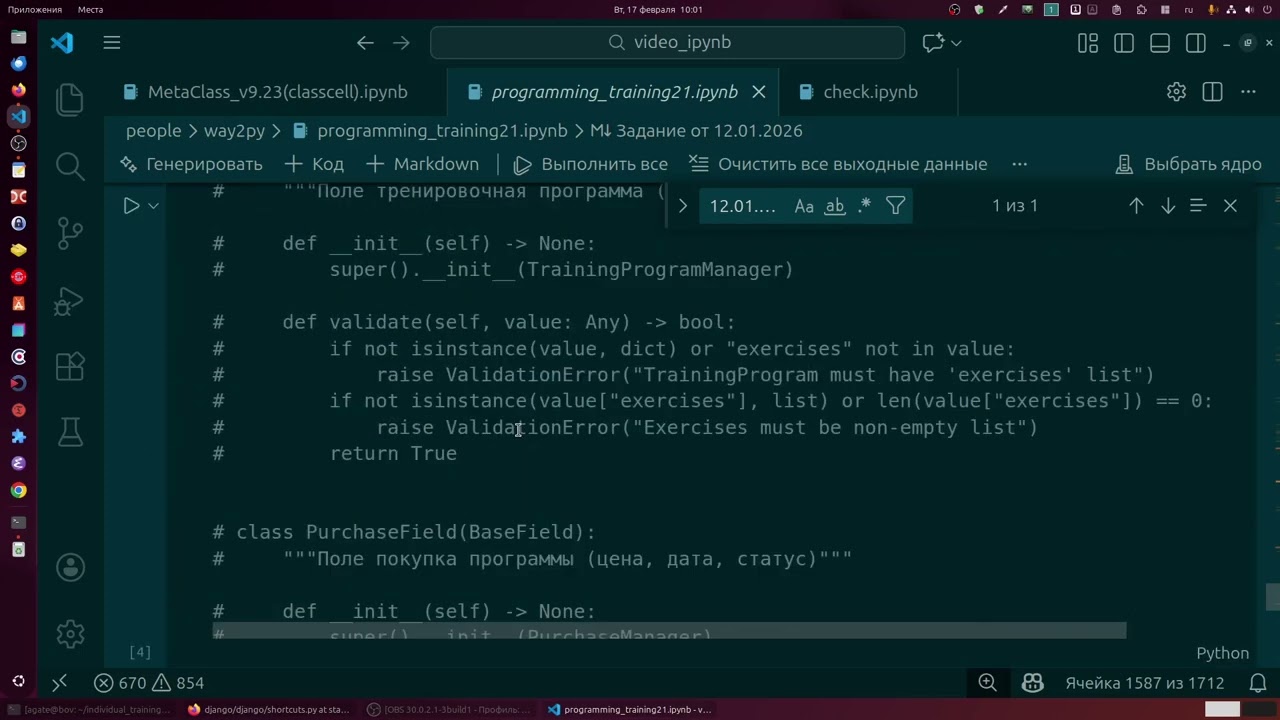1280x720 pixels.
Task: Select the people breadcrumb
Action: [x=153, y=131]
